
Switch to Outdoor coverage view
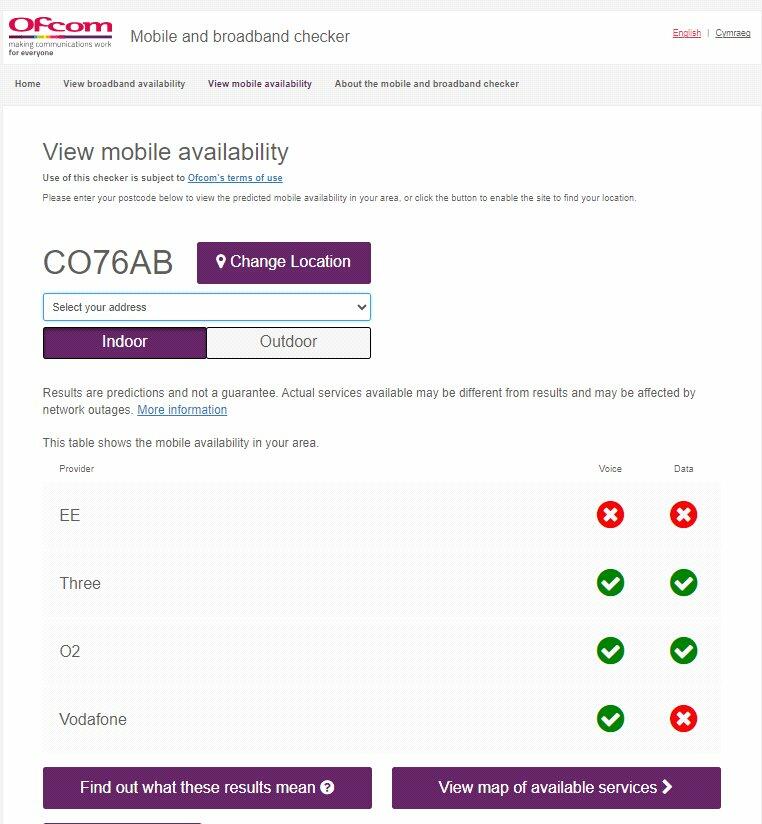tap(288, 342)
